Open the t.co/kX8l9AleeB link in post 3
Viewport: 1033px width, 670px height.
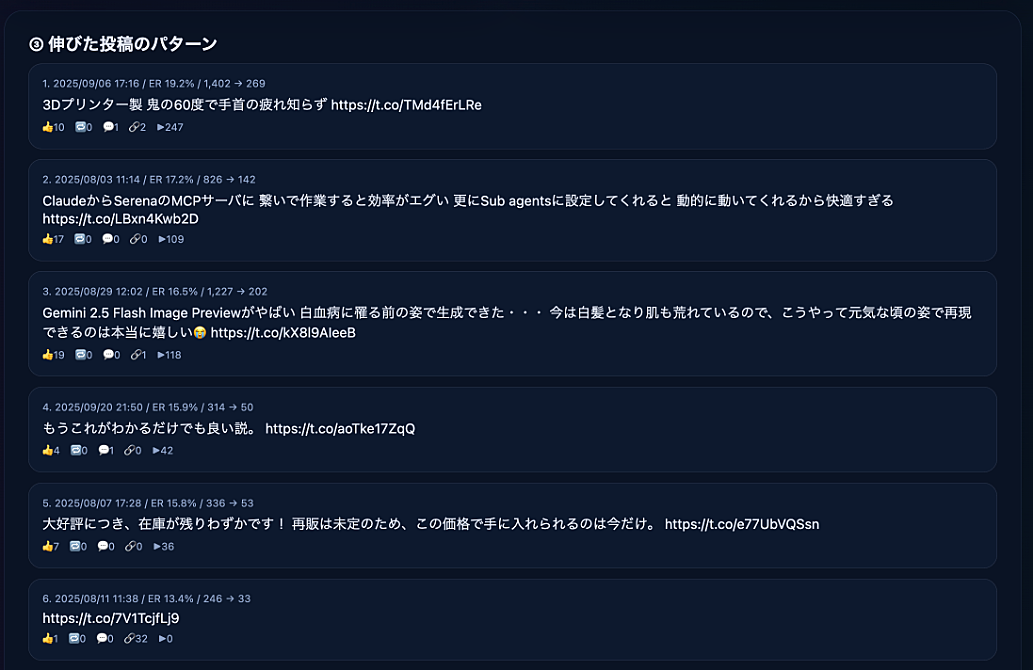click(283, 333)
